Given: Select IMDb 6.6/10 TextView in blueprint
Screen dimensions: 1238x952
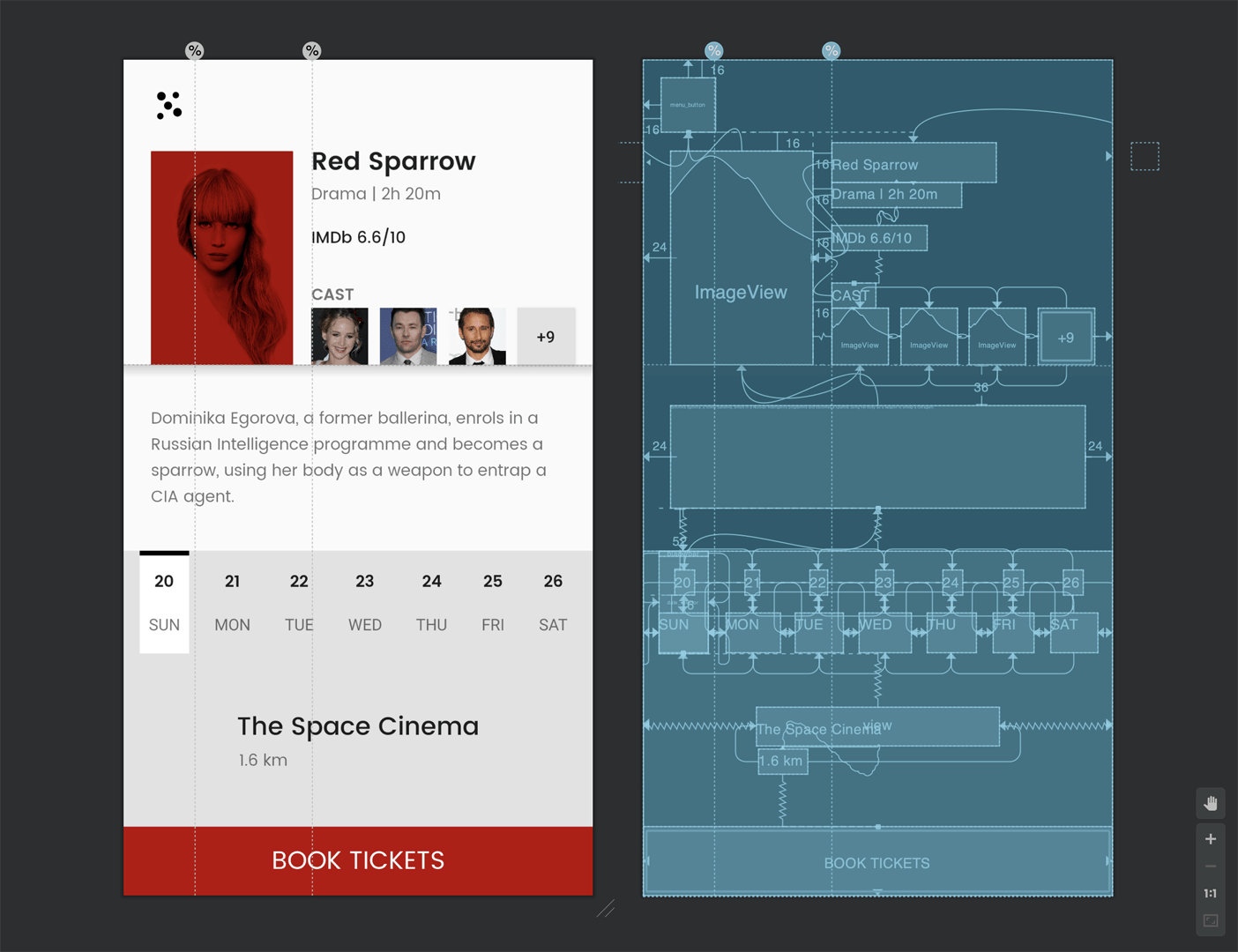Looking at the screenshot, I should point(878,238).
